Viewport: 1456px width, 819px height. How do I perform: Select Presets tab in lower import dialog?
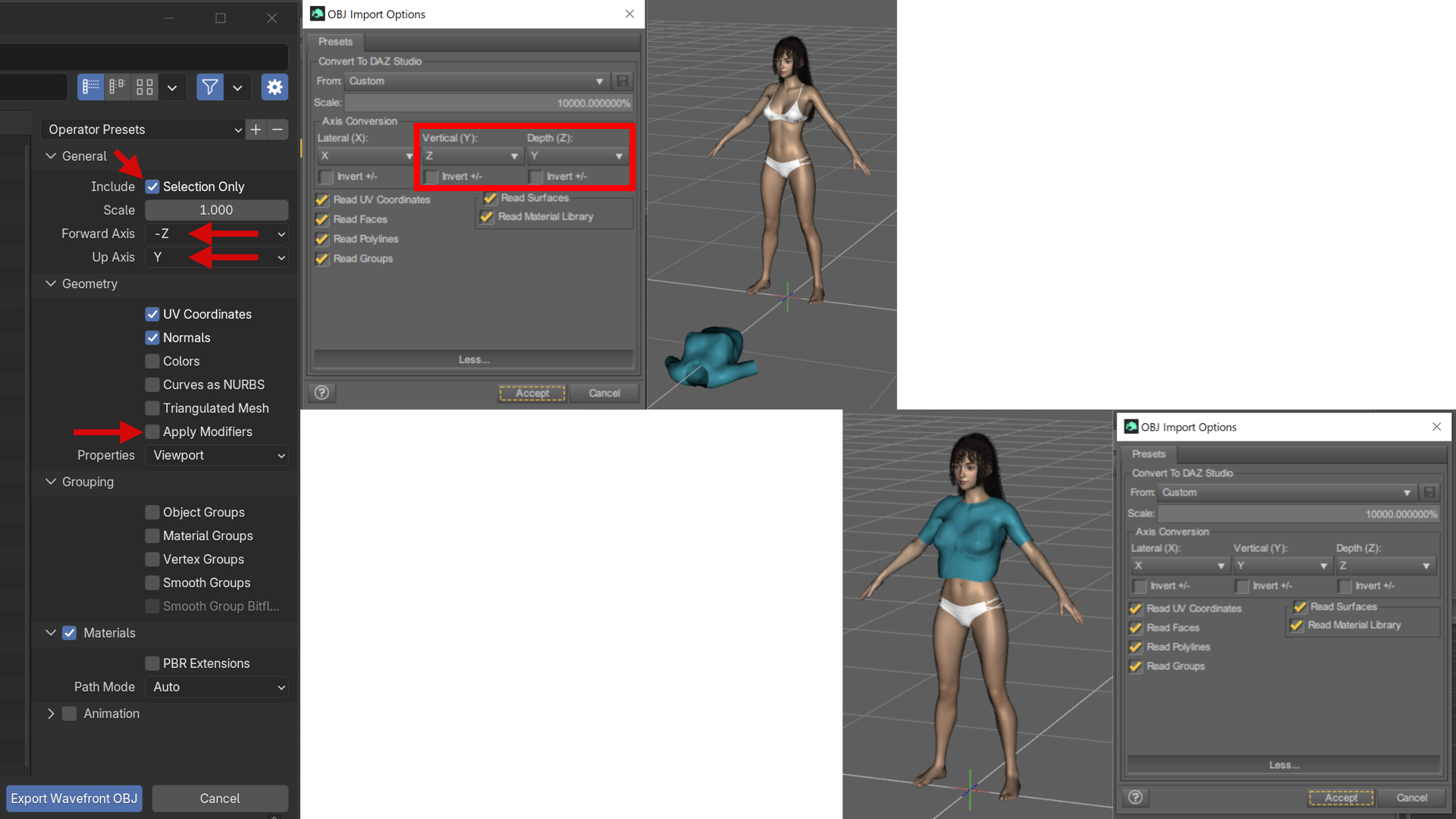pos(1148,453)
